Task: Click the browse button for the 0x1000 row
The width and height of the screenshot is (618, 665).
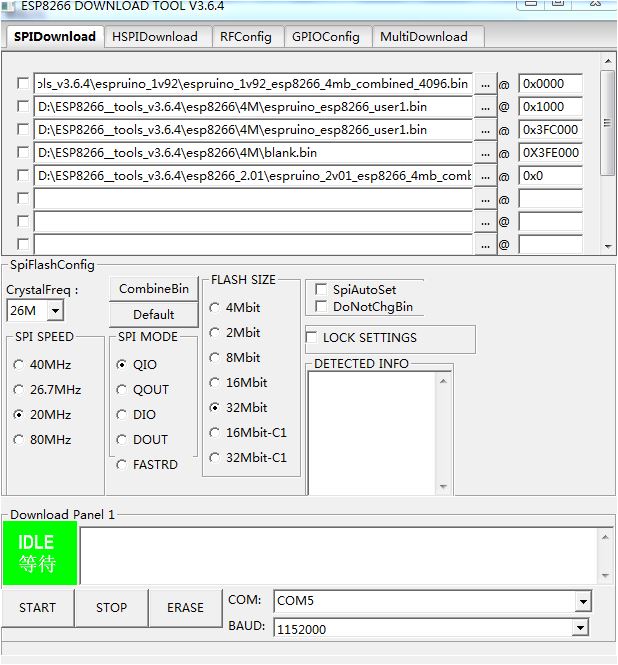Action: click(x=485, y=107)
